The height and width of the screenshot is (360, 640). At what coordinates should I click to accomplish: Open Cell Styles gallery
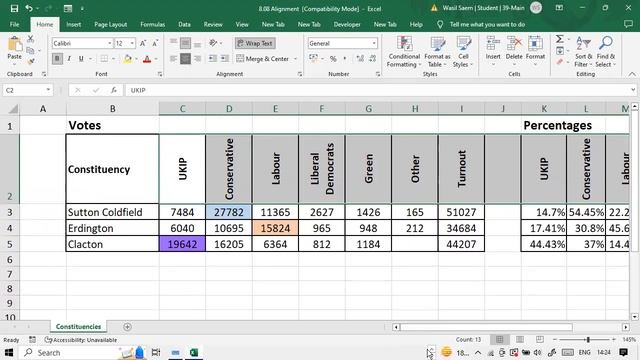pos(463,52)
